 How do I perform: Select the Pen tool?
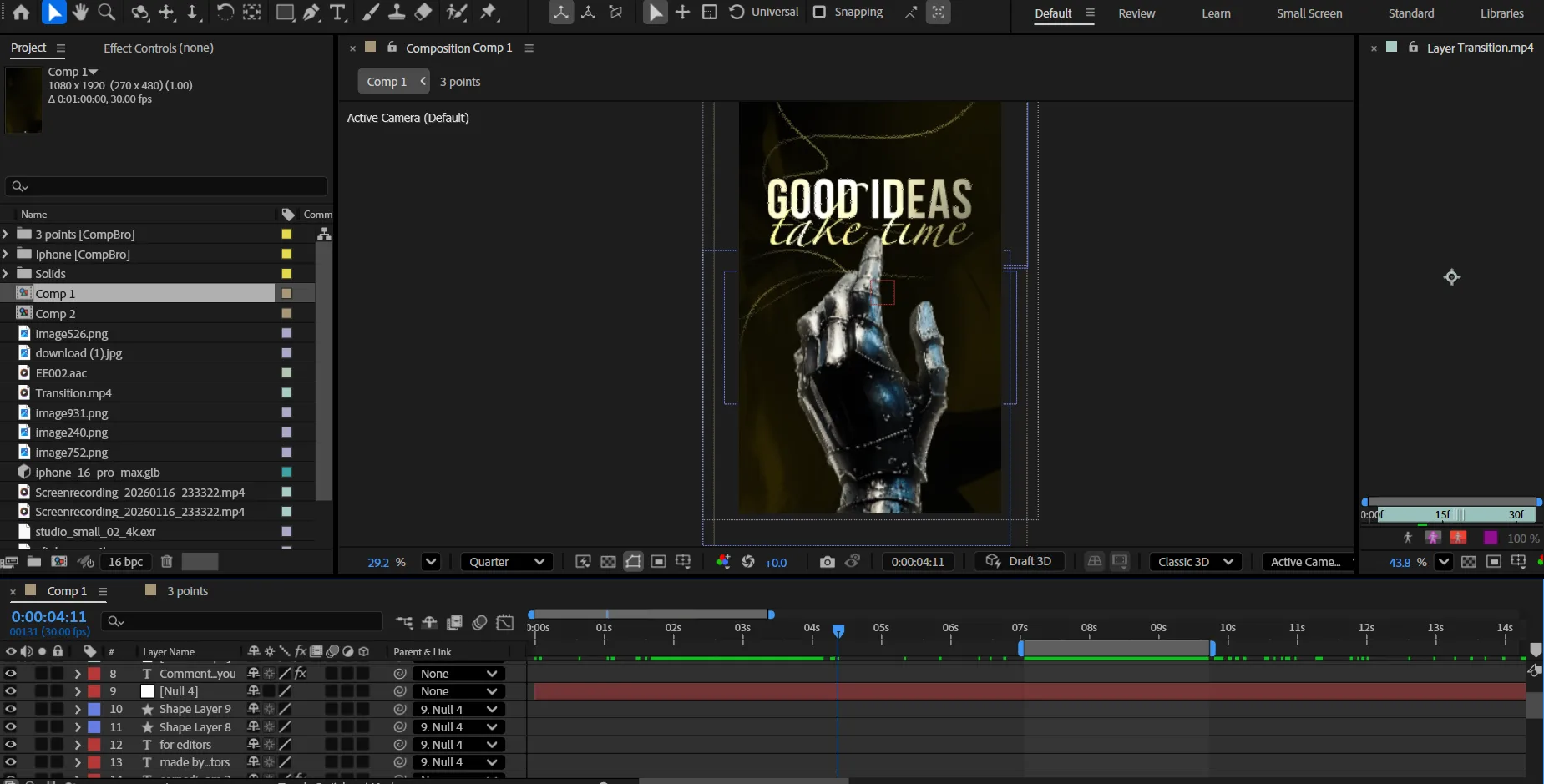[x=311, y=12]
